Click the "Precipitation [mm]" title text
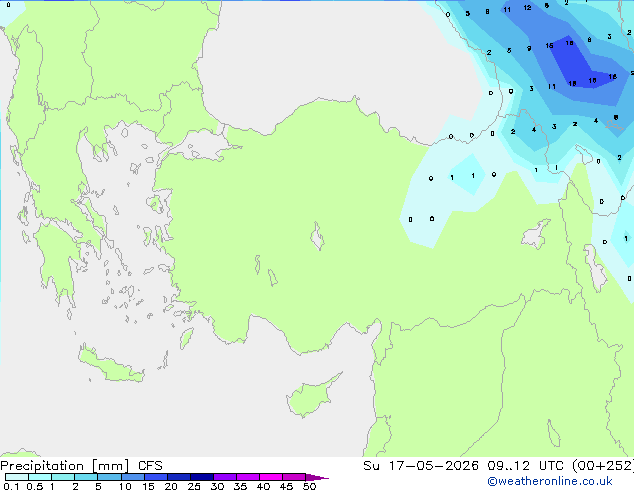 pos(65,466)
